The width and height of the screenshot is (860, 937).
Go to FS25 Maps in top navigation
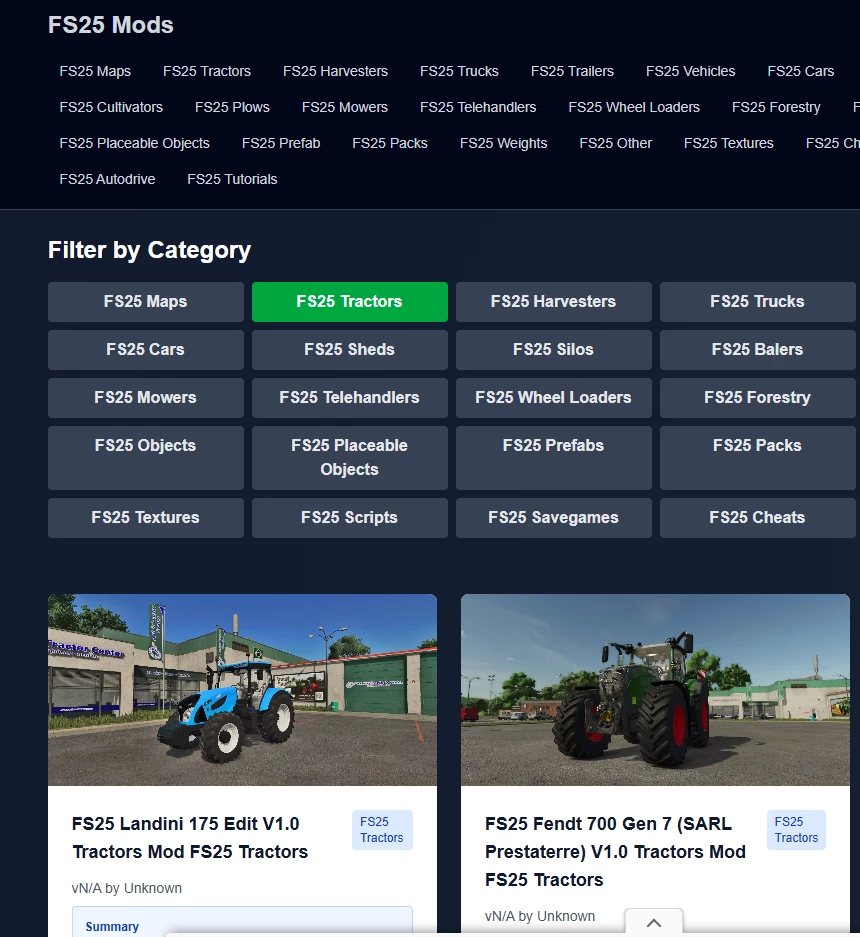(95, 71)
